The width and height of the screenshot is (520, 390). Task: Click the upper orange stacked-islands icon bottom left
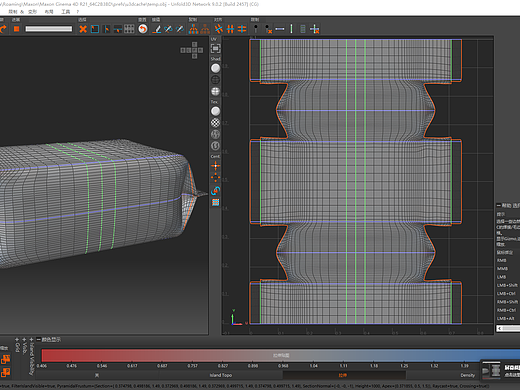pos(6,359)
